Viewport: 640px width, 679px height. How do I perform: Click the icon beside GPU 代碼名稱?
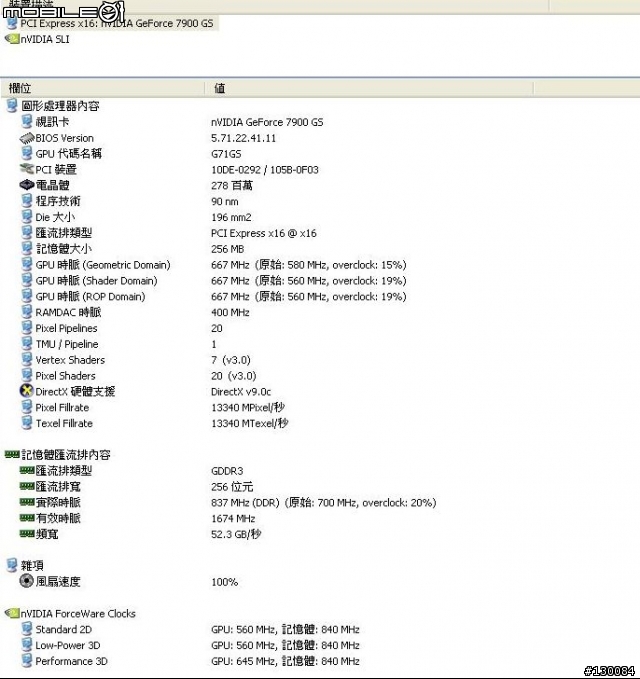pos(27,153)
